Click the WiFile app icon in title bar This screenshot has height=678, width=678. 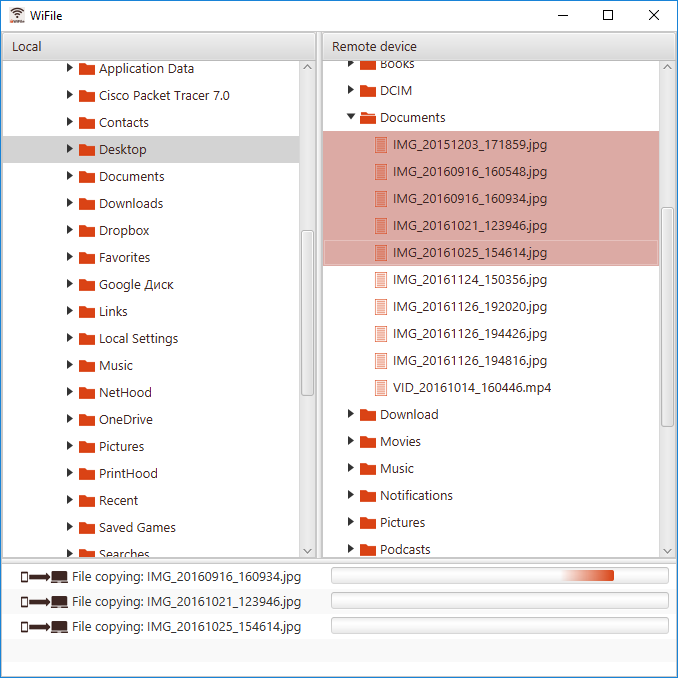coord(17,15)
